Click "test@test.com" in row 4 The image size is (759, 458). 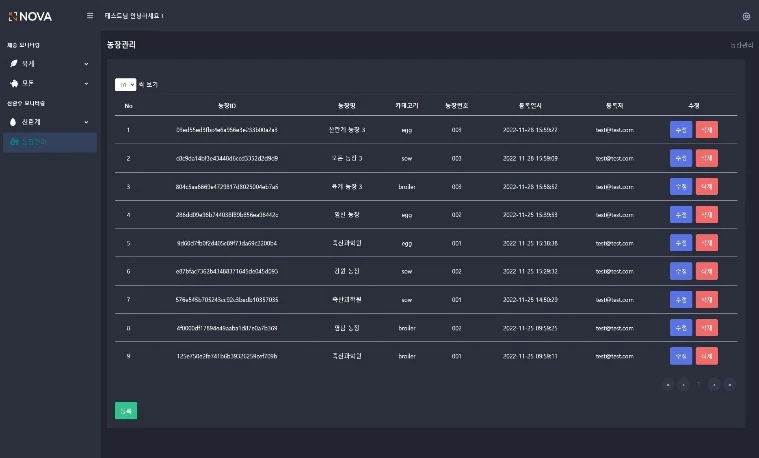pyautogui.click(x=615, y=215)
